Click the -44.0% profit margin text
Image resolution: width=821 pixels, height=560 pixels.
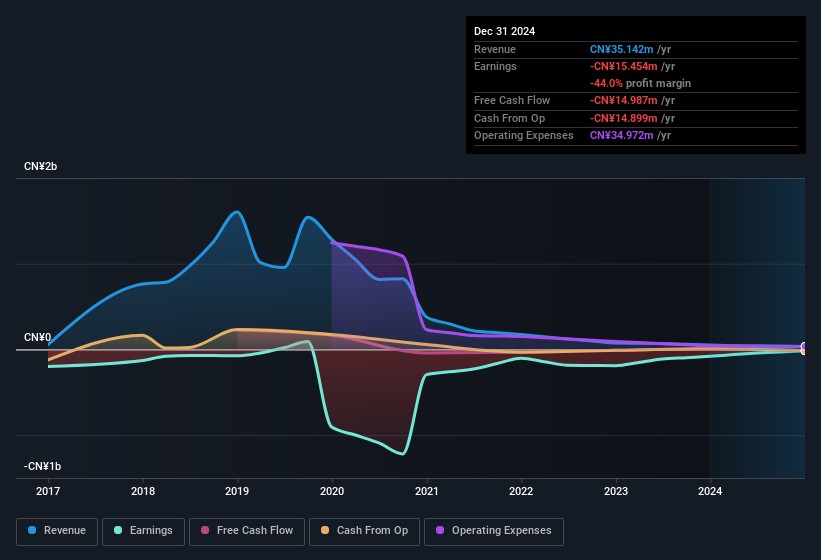click(640, 83)
